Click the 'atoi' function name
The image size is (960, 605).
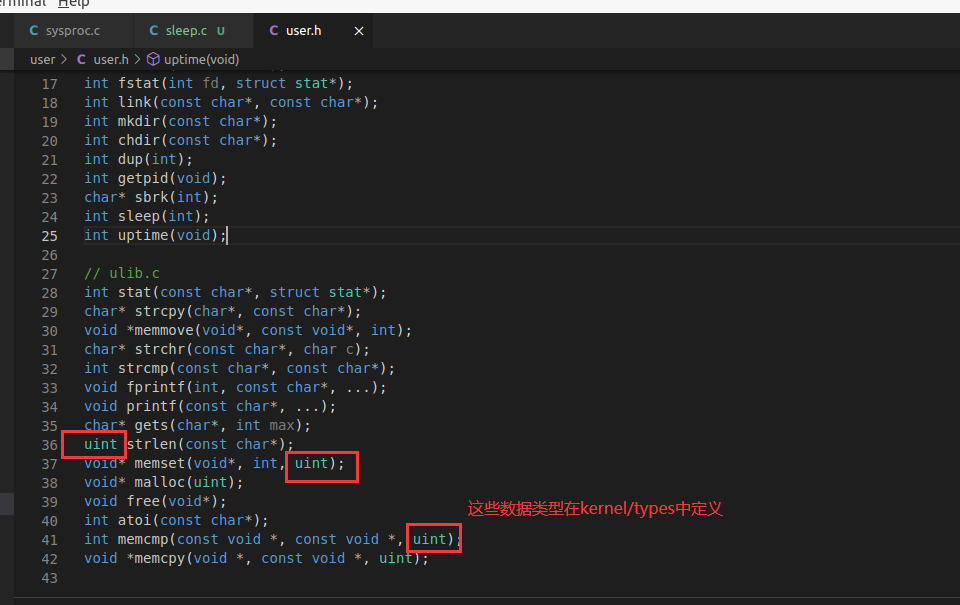135,520
